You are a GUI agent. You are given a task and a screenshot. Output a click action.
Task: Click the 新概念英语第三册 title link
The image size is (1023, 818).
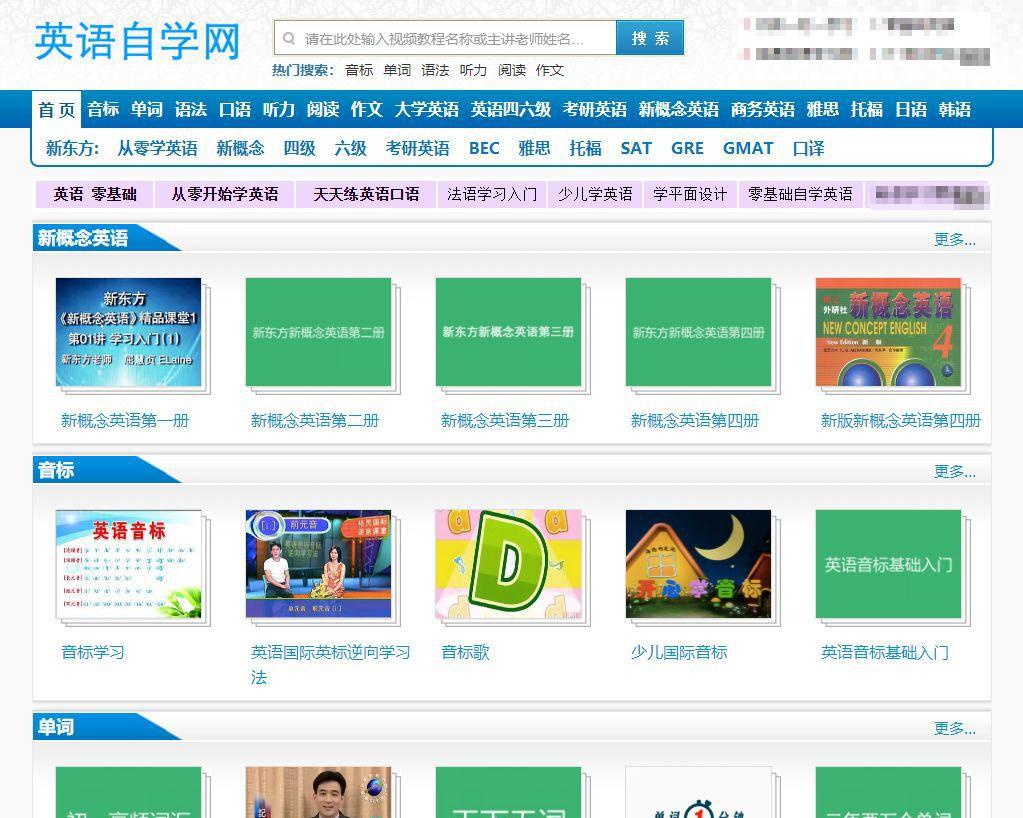(x=505, y=421)
